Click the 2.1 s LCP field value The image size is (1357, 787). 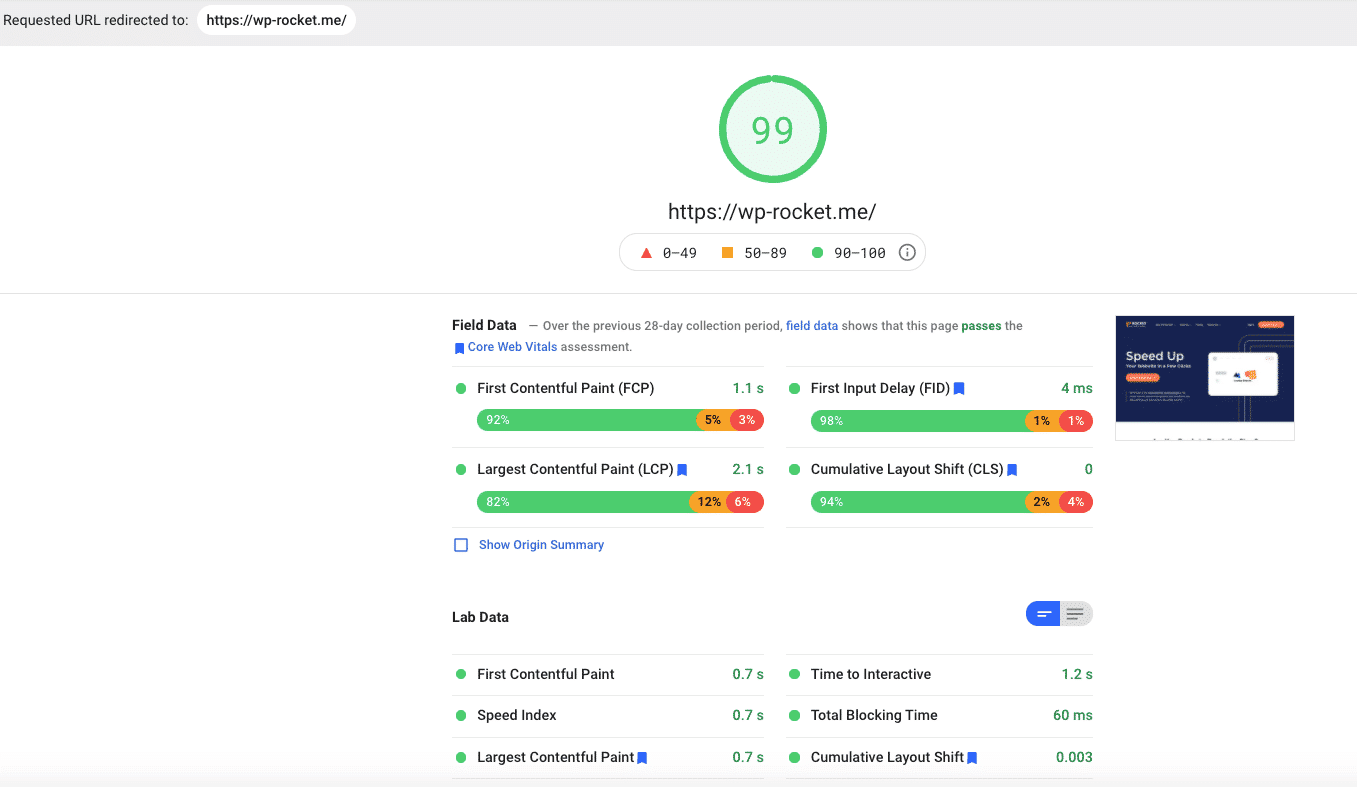(x=748, y=469)
